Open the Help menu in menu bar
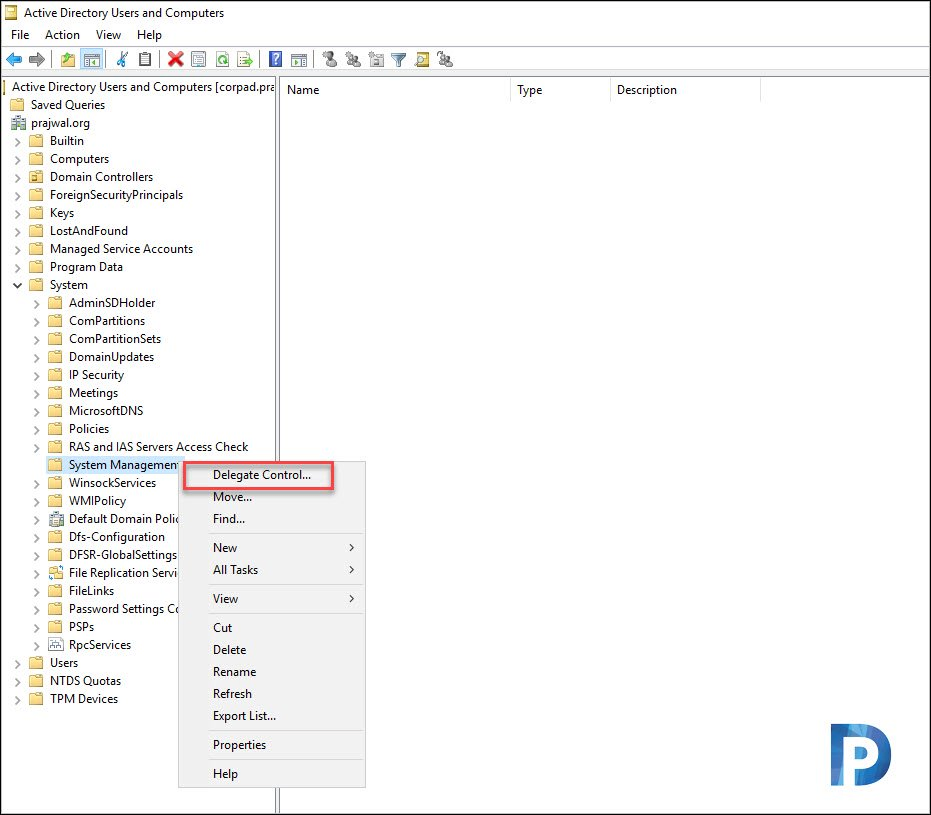Screen dimensions: 931x815 (149, 35)
